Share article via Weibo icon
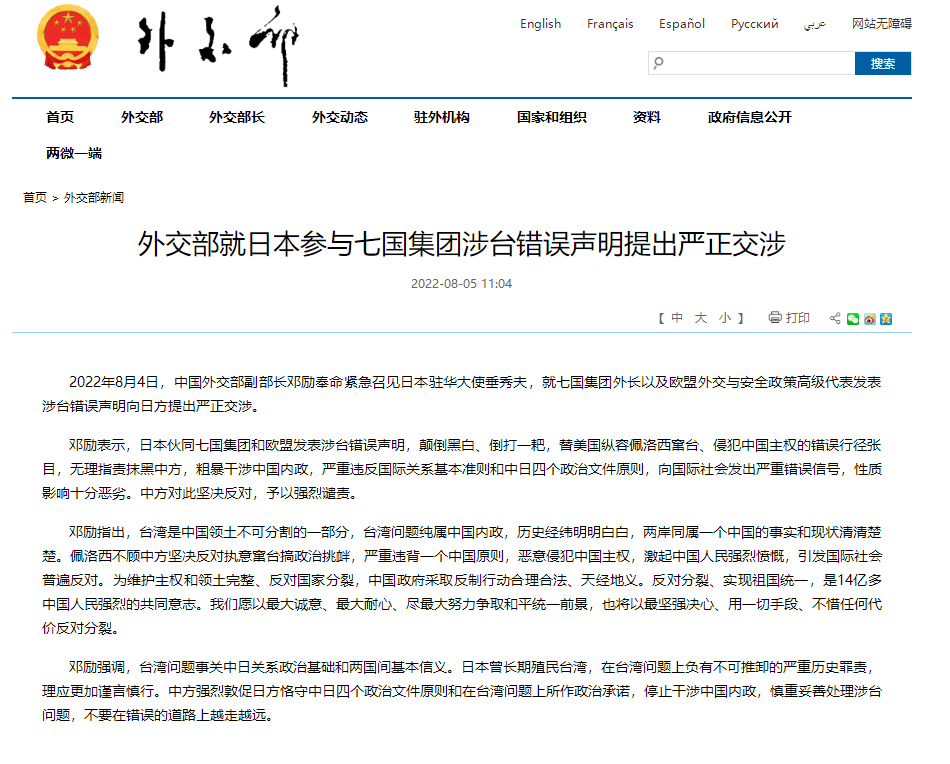The image size is (950, 764). pyautogui.click(x=869, y=319)
